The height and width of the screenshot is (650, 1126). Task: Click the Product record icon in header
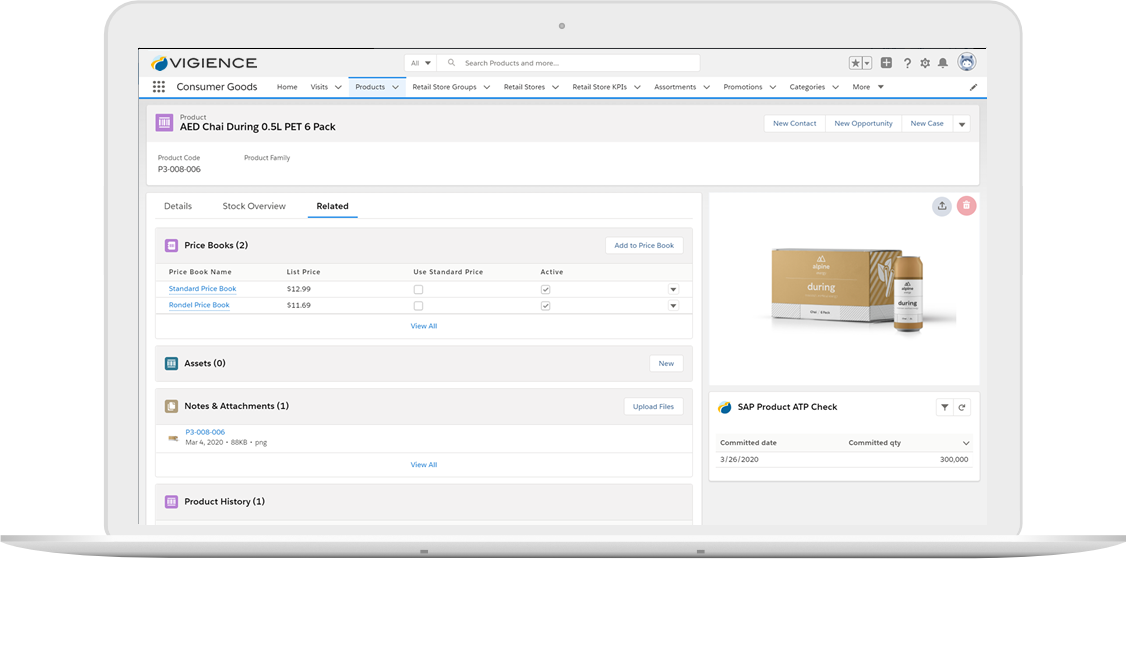[x=164, y=123]
